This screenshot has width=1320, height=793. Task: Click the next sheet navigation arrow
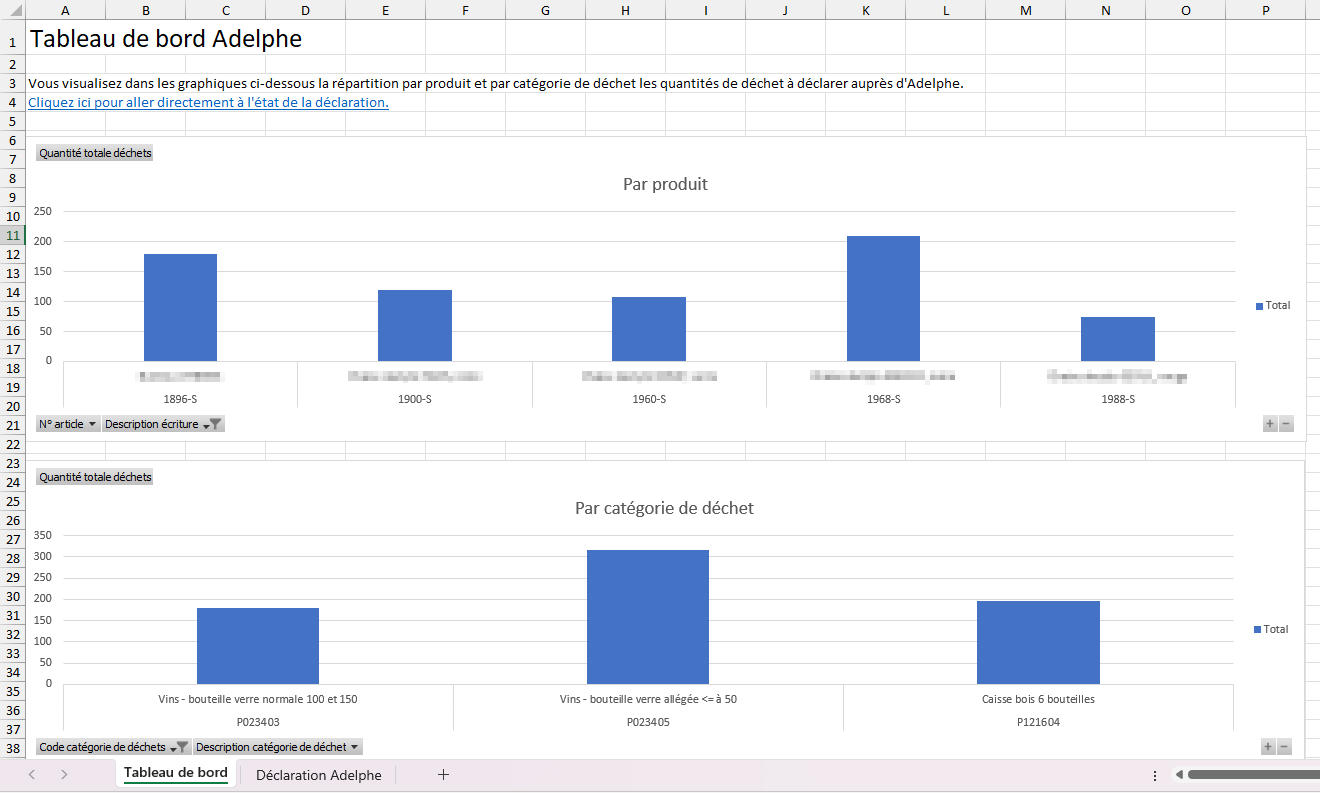64,774
